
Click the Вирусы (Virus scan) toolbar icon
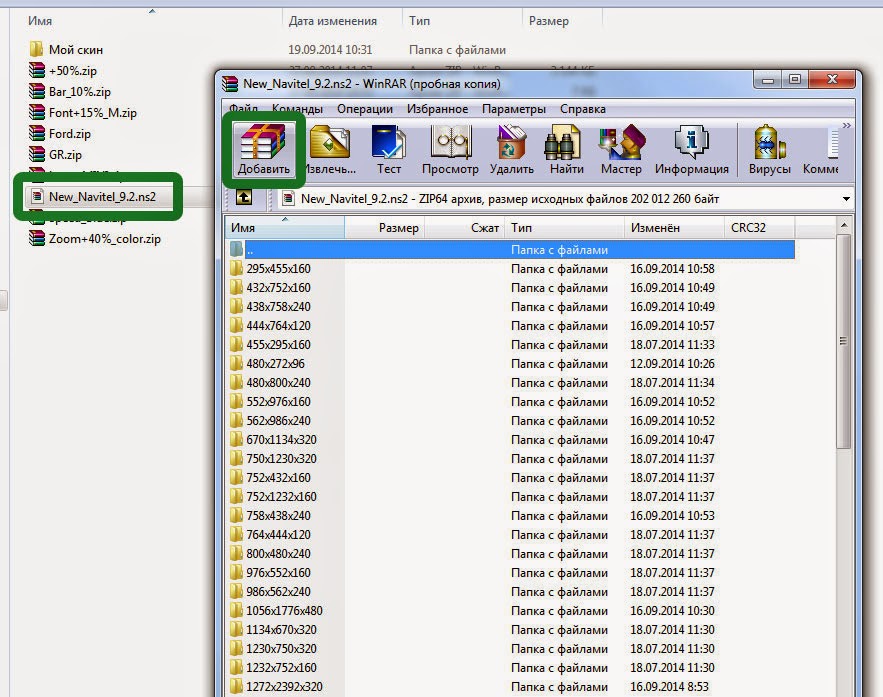(769, 150)
